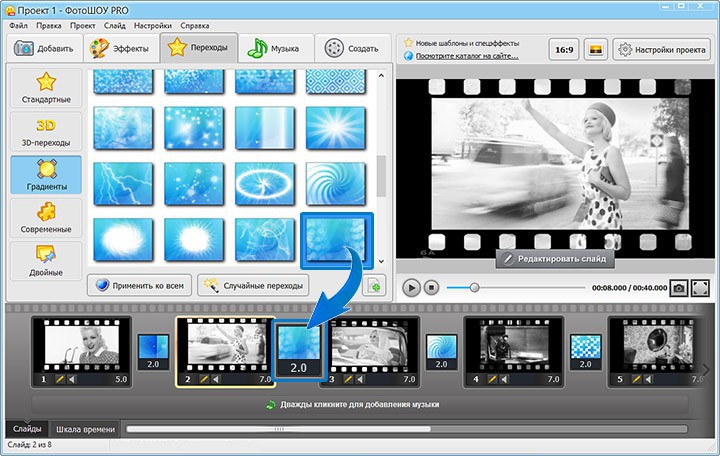Choose the white swirl cloud transition

click(x=123, y=239)
